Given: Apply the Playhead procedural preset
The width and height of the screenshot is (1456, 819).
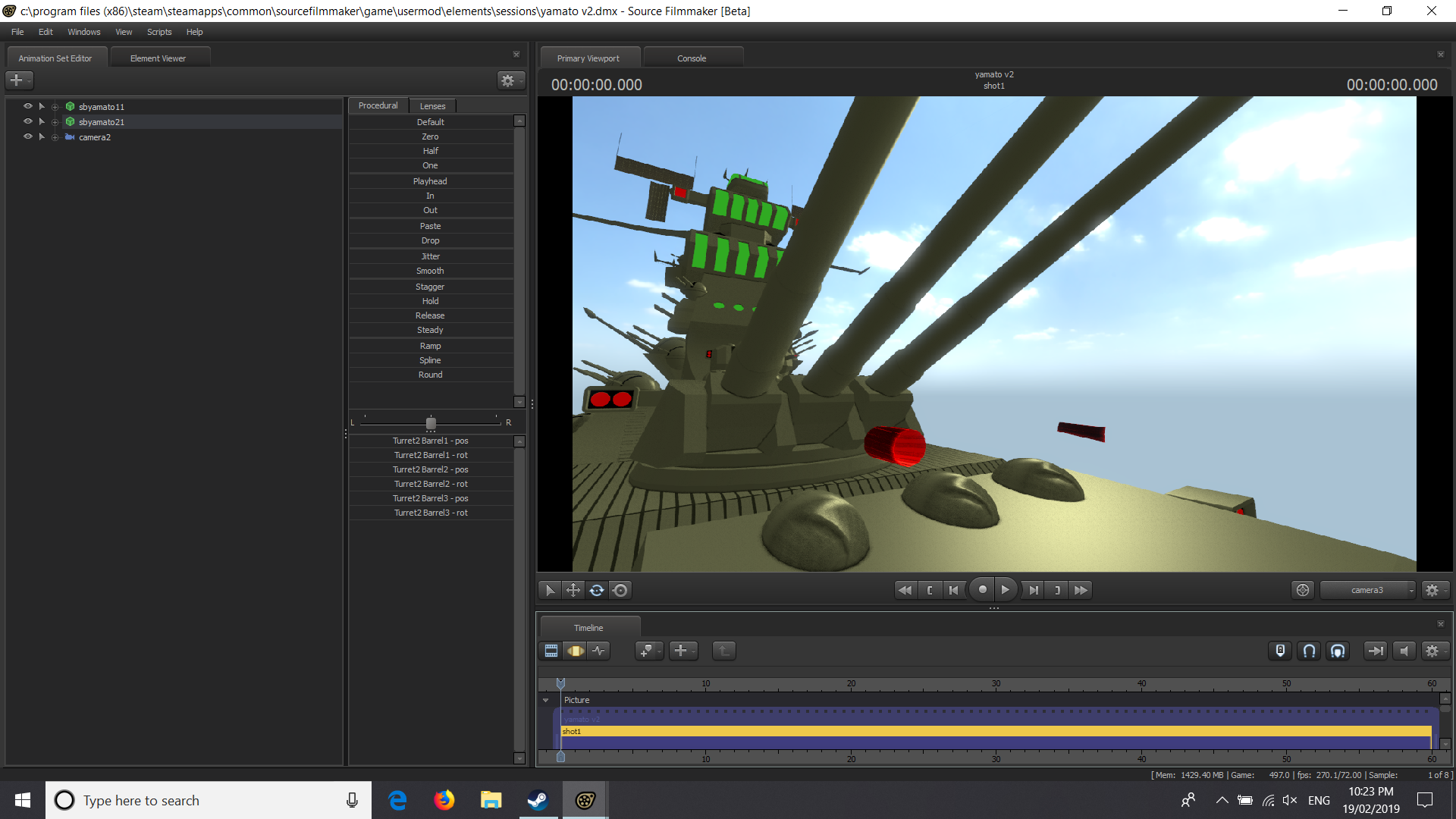Looking at the screenshot, I should 431,181.
